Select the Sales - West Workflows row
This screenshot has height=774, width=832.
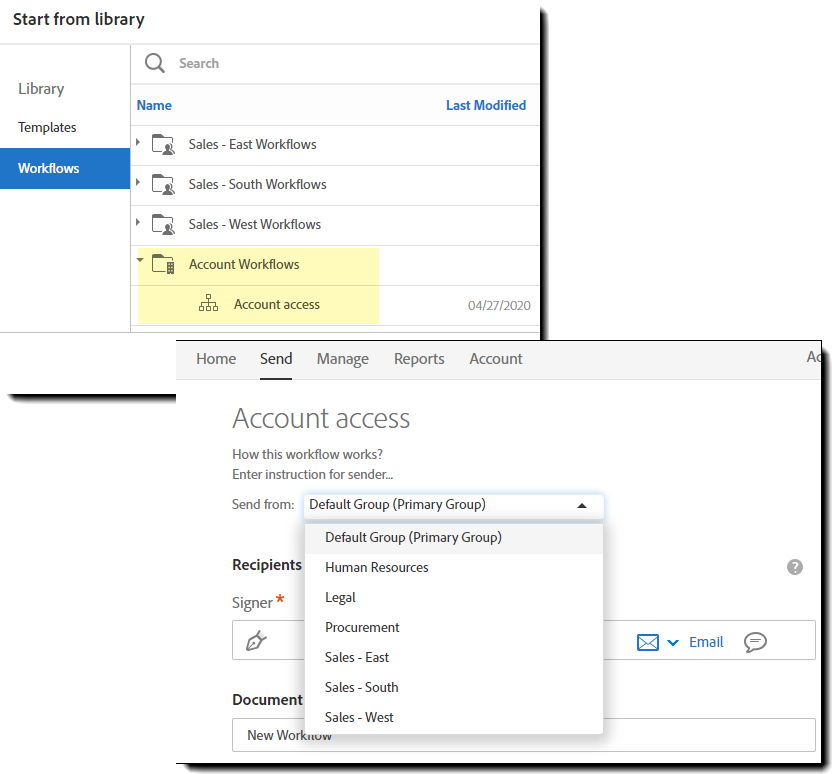click(335, 225)
